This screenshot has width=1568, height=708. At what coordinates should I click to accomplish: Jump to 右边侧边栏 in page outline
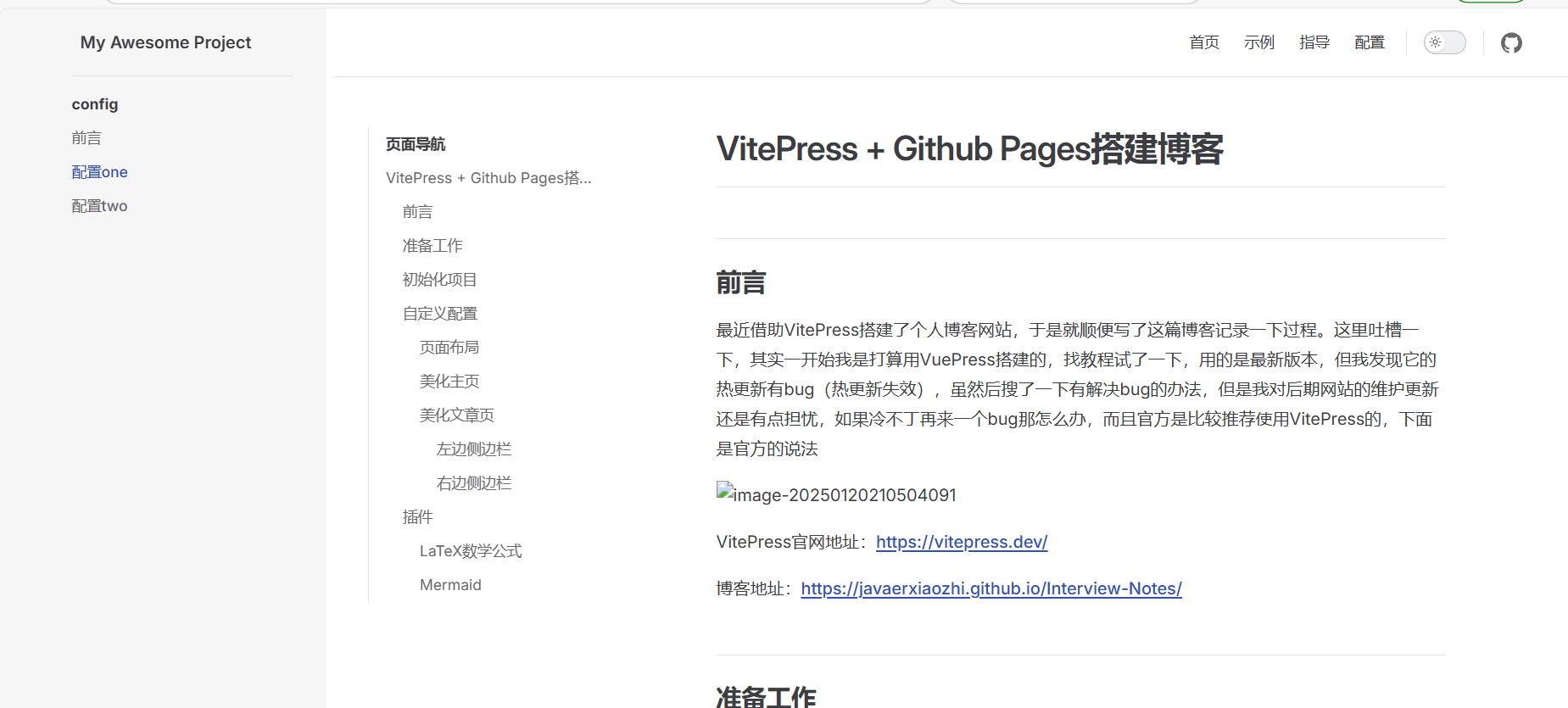[474, 483]
